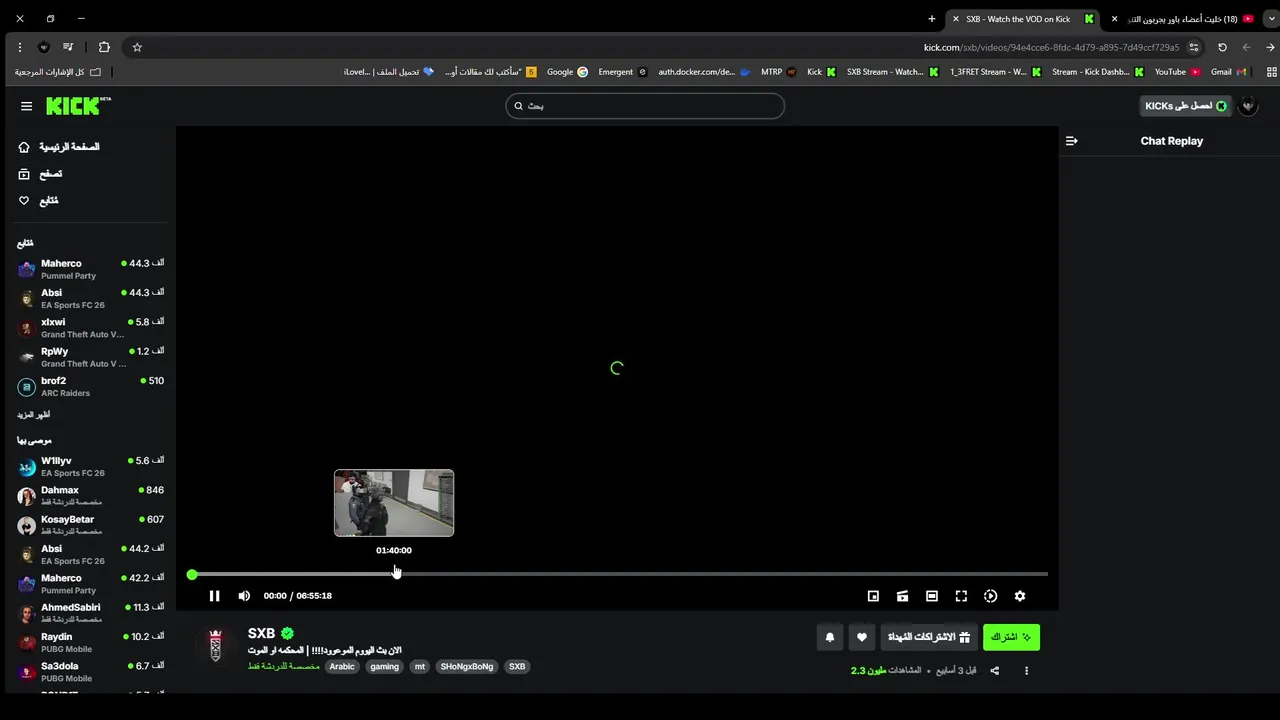The width and height of the screenshot is (1280, 720).
Task: Select the gaming tag
Action: [x=384, y=667]
